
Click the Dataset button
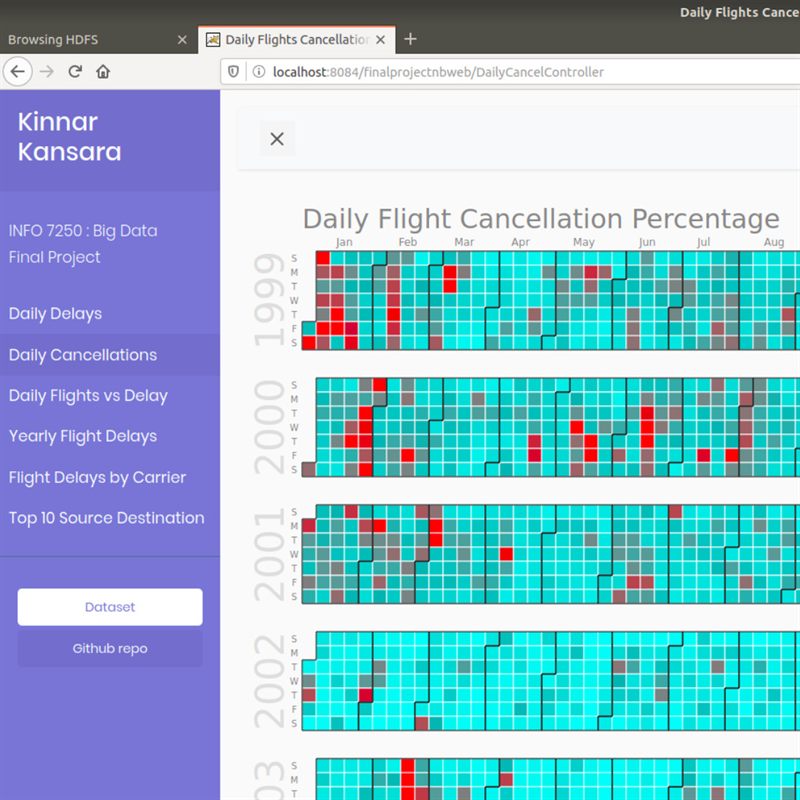(x=110, y=607)
